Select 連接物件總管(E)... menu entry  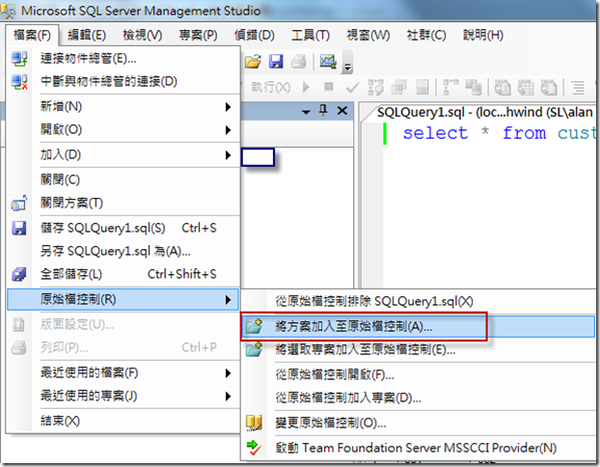123,59
